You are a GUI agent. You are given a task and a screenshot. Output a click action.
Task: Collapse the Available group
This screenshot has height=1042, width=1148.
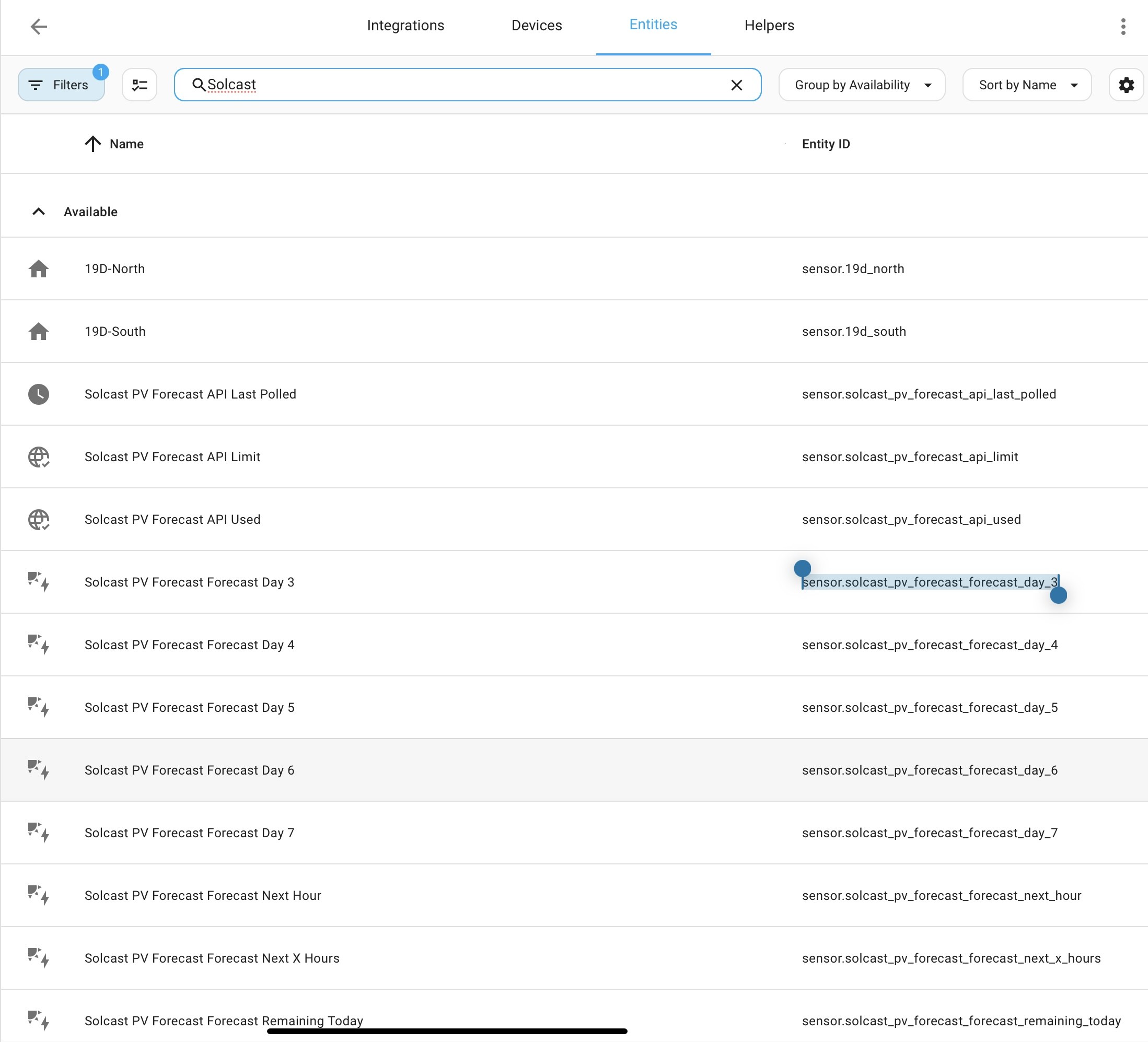click(39, 212)
